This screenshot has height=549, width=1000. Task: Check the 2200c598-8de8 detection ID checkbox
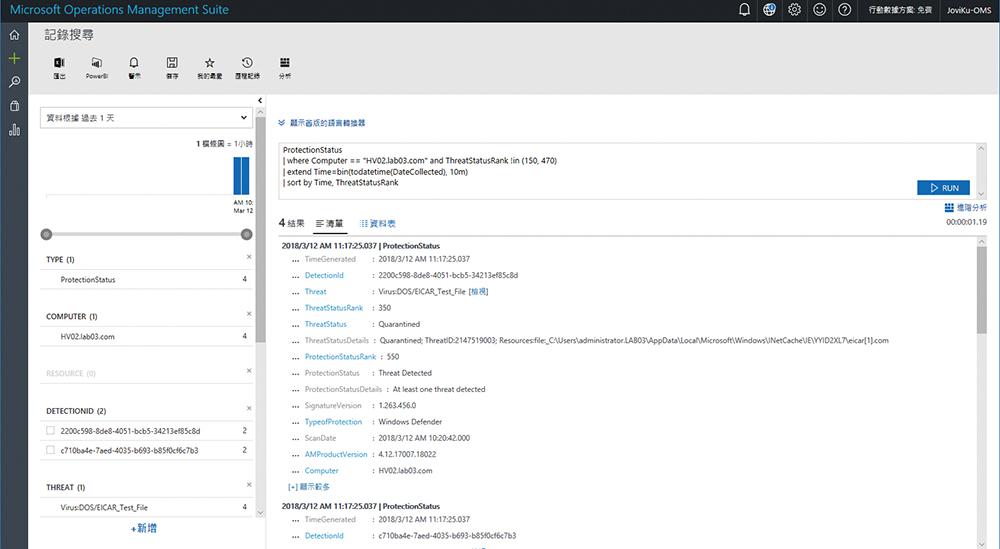(x=50, y=430)
